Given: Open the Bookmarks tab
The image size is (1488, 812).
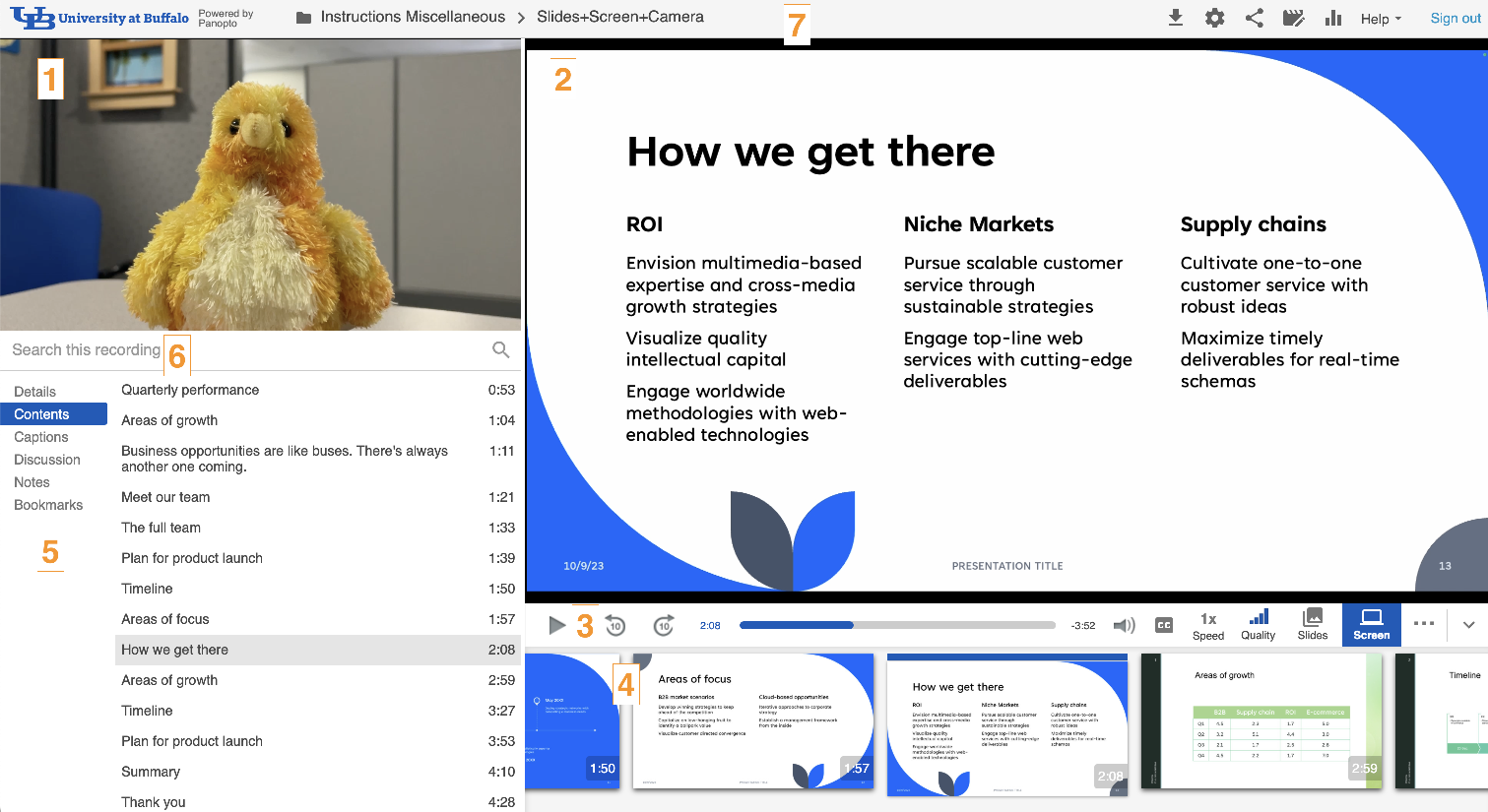Looking at the screenshot, I should point(48,505).
